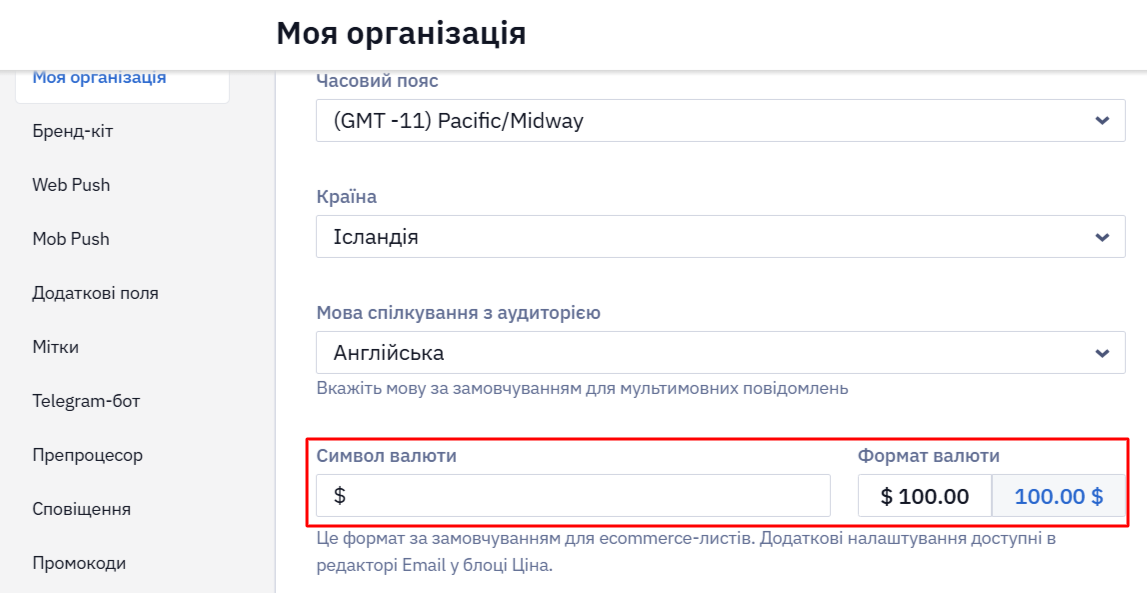Click the Моя організація page heading
Screen dimensions: 1147x593
click(x=401, y=34)
